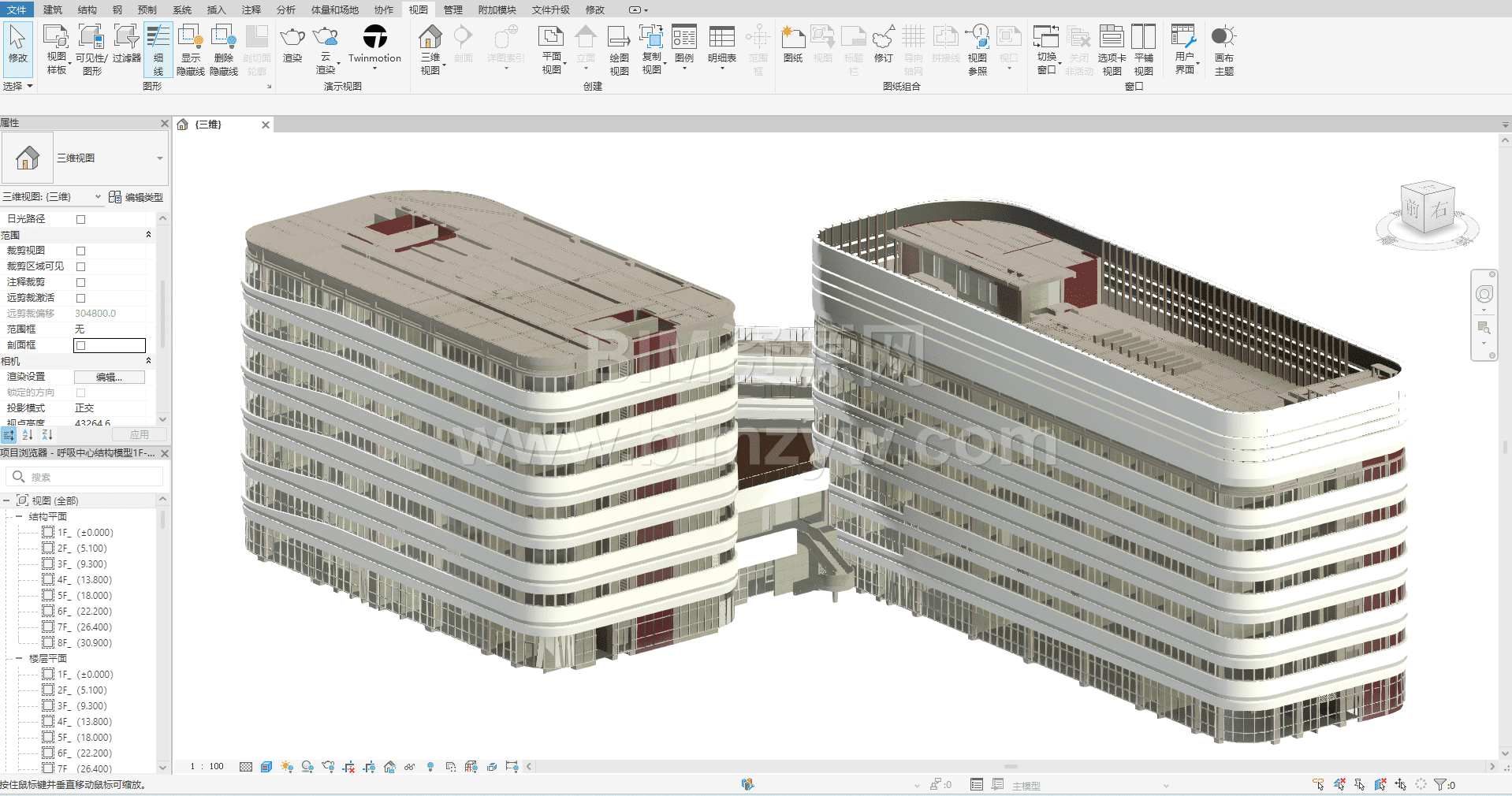Toggle the 剖面框 (Section Box) checkbox
Screen dimensions: 1512x796
coord(80,345)
